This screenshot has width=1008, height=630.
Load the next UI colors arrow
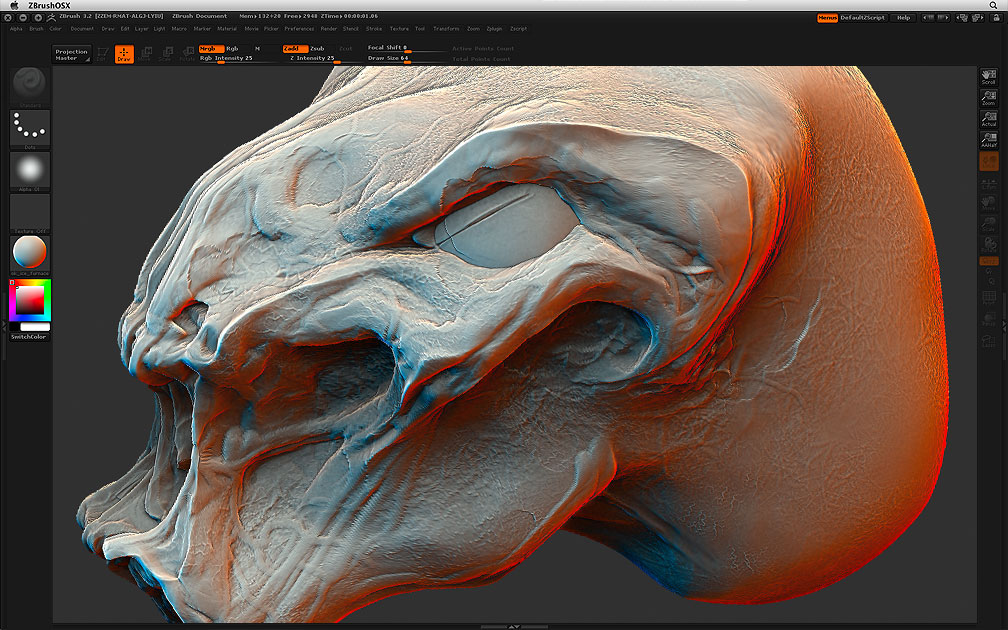click(978, 18)
